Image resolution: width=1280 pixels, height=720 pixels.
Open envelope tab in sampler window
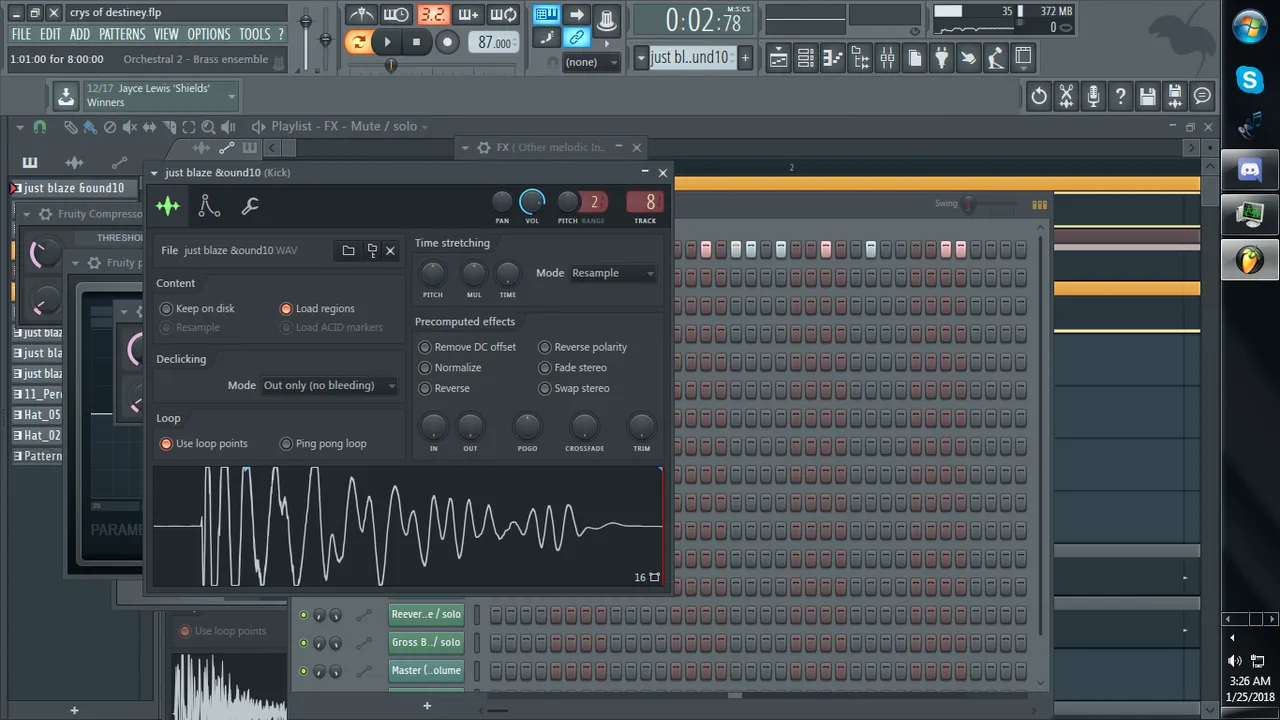pos(209,206)
